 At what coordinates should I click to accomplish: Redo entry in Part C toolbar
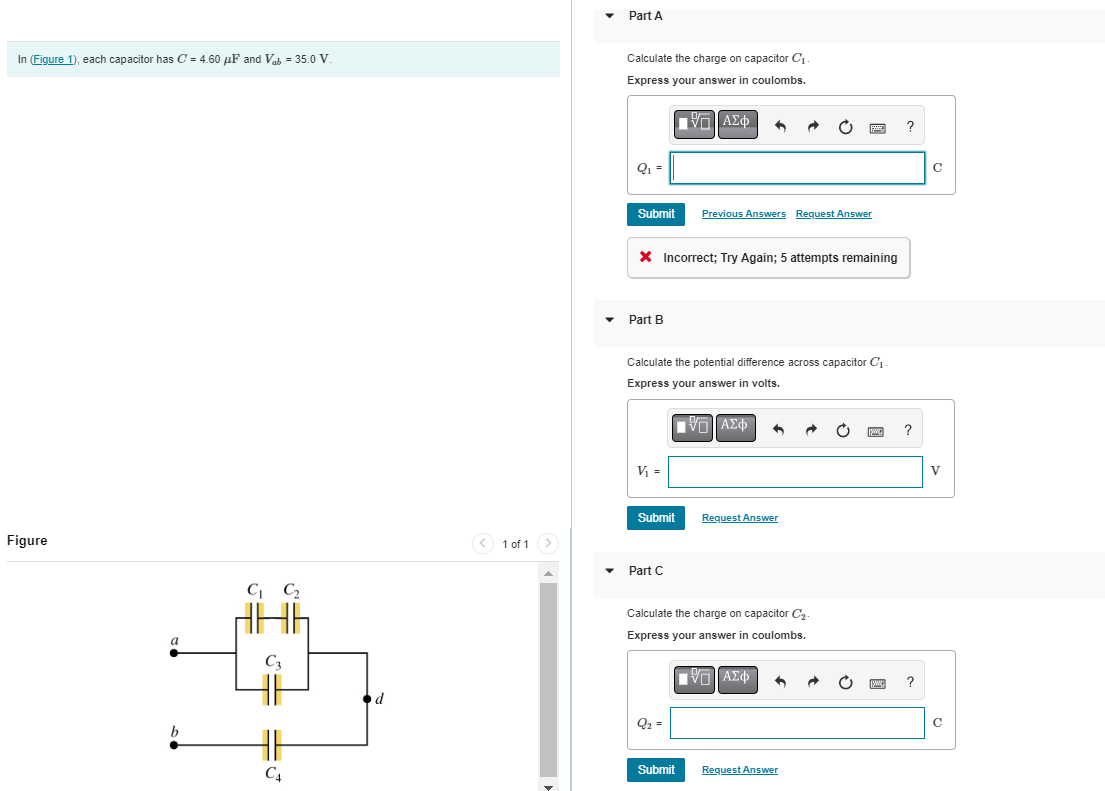coord(813,682)
